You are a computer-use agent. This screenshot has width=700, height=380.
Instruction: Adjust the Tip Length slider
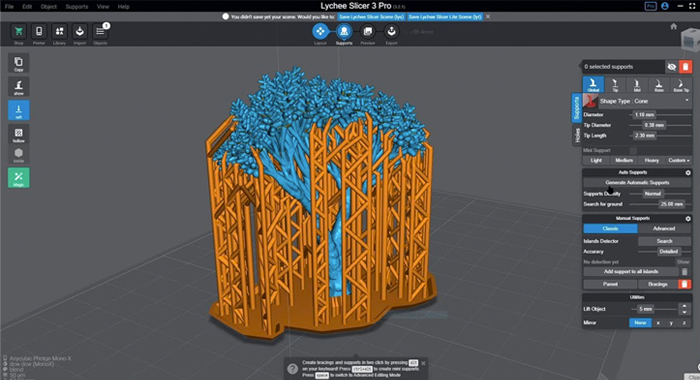[661, 135]
